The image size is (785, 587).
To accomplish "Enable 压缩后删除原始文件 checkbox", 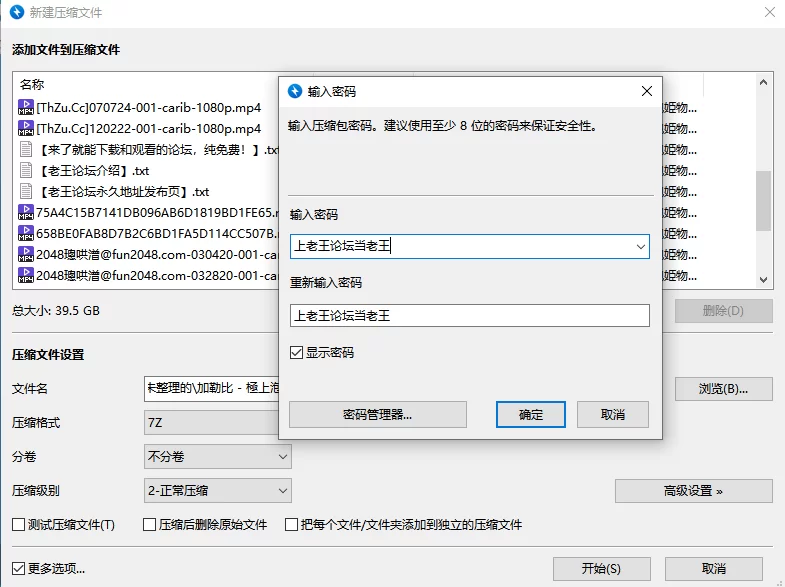I will (x=149, y=524).
